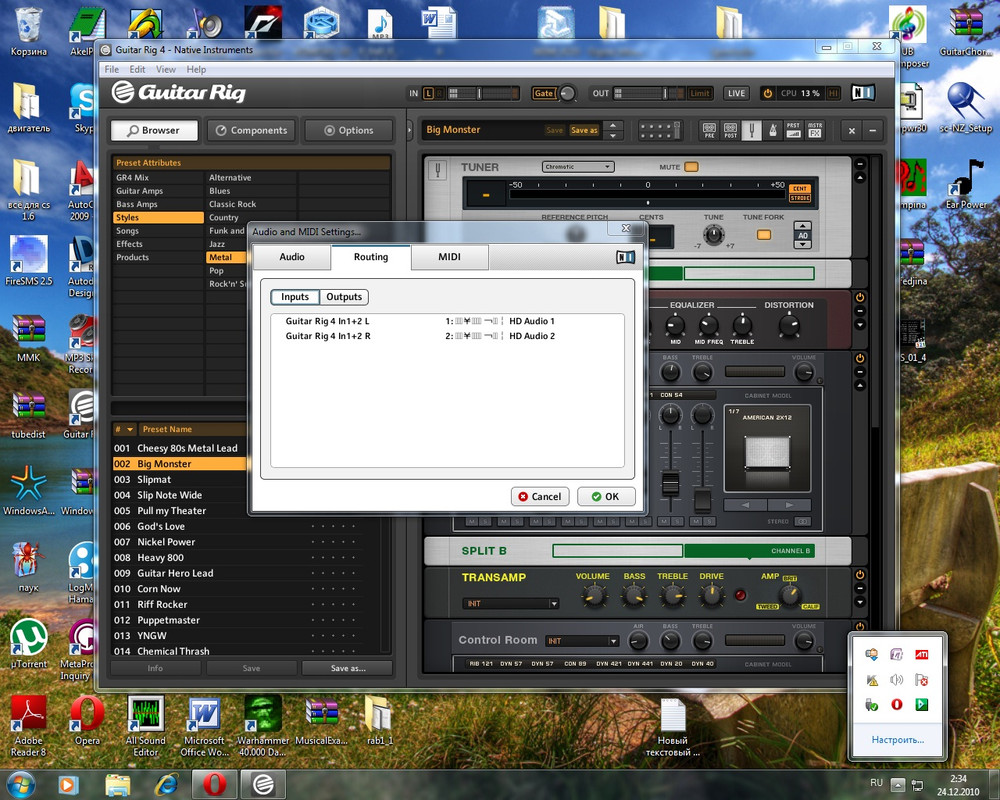Show the rack's POST tape deck

(x=730, y=130)
